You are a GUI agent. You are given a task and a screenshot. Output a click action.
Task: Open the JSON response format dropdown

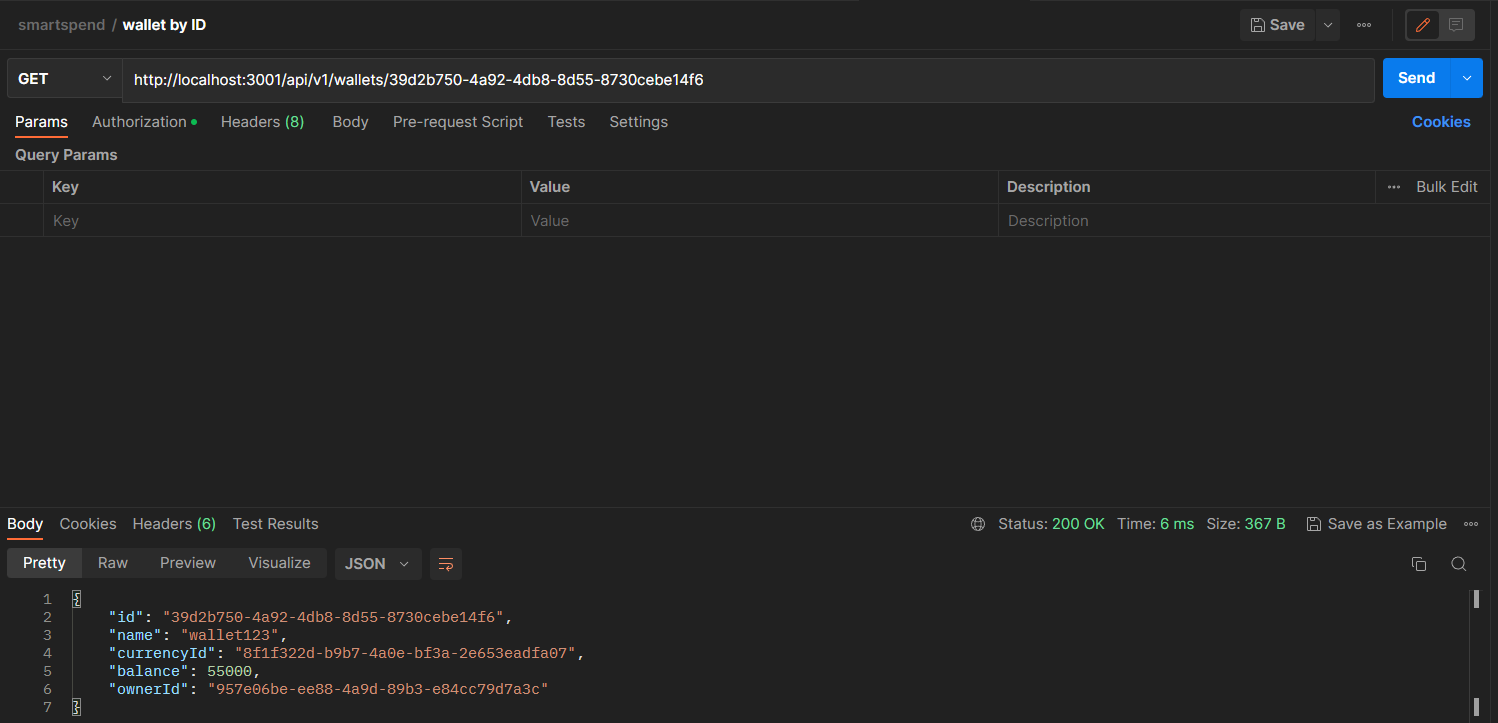377,563
